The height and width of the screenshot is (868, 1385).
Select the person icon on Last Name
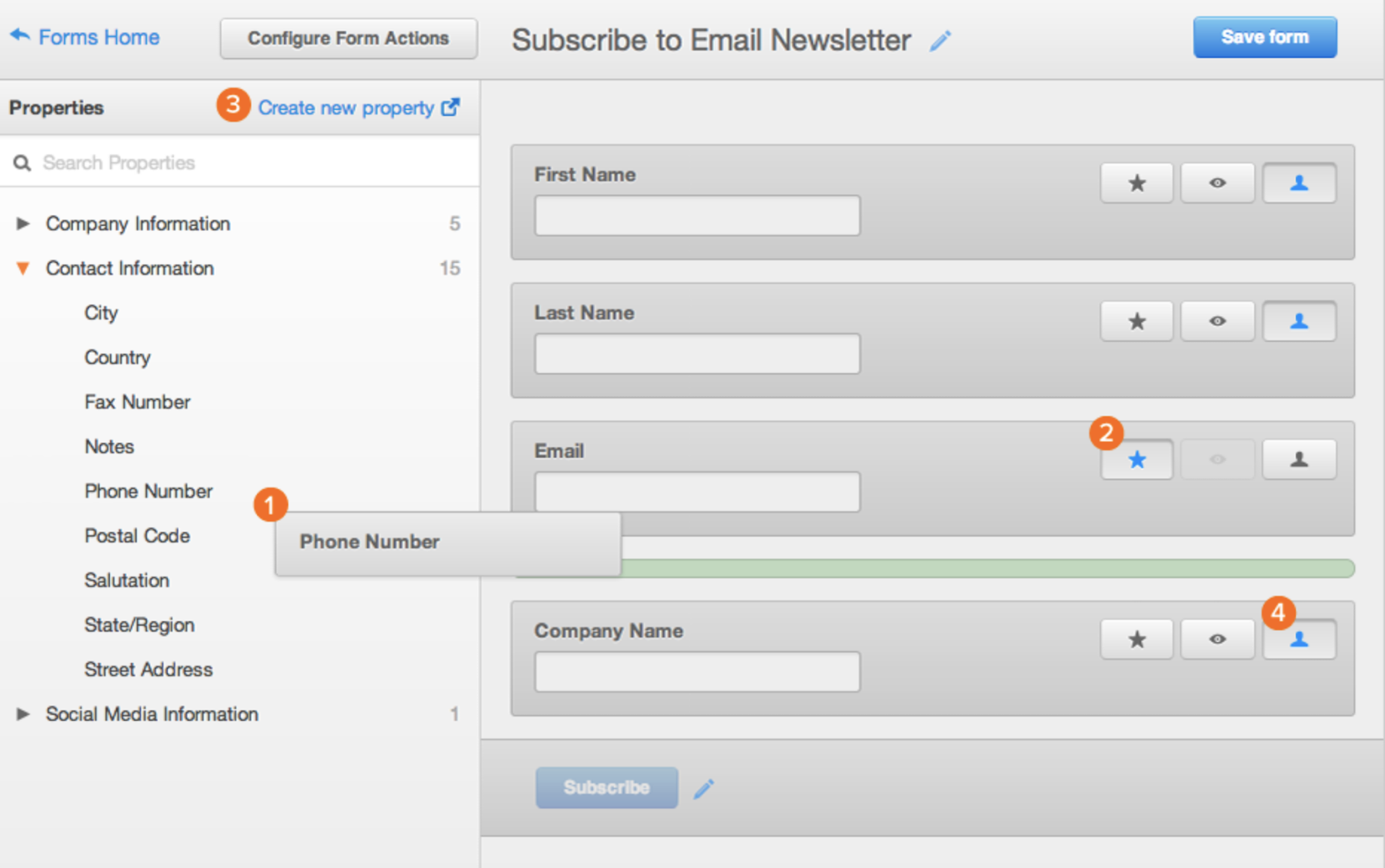coord(1298,321)
